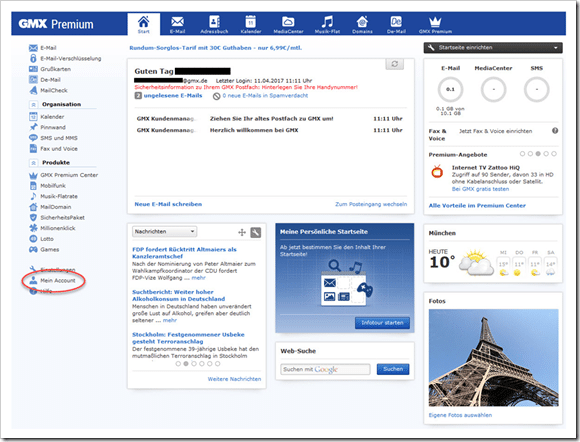Open Mobilfunk in Produkte list

click(47, 186)
